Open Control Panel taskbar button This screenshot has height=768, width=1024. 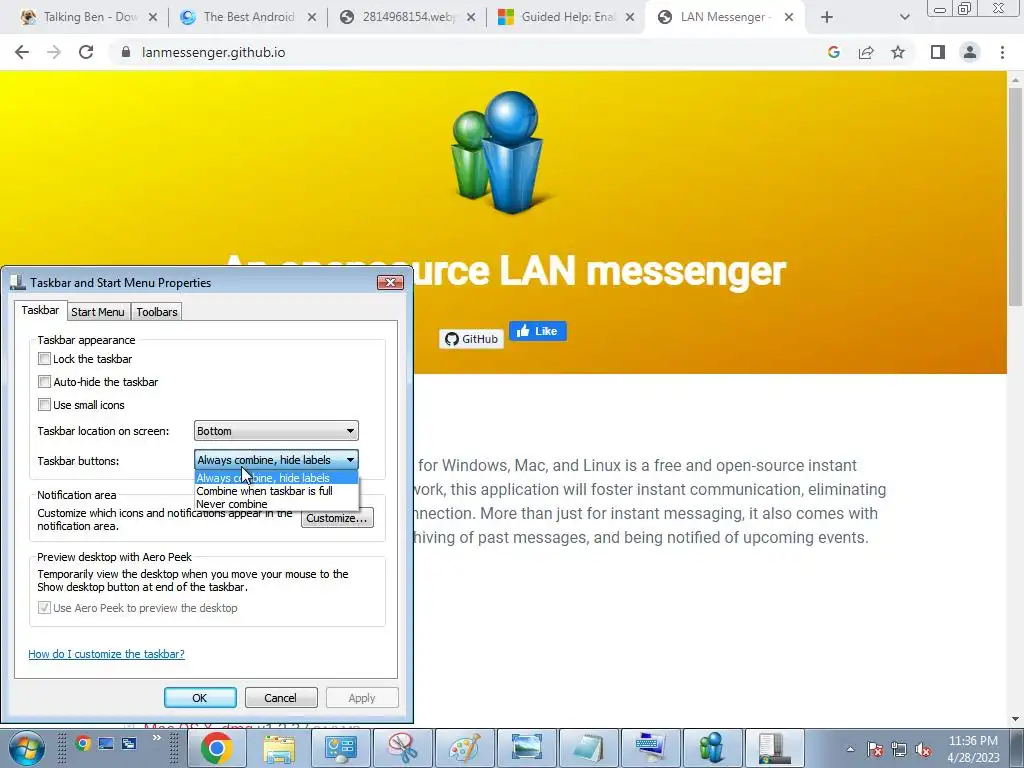tap(340, 748)
